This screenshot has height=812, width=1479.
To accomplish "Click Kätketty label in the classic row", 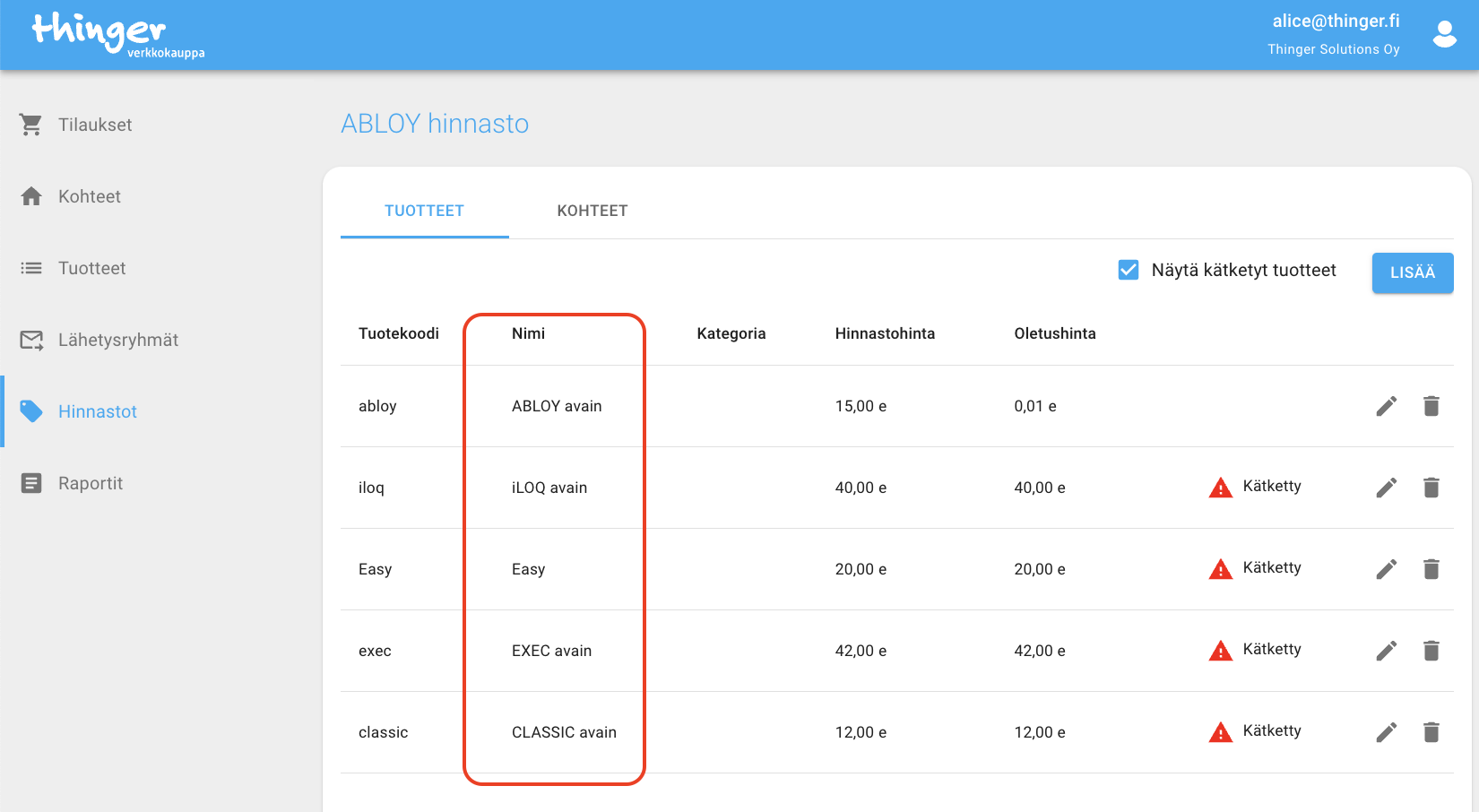I will click(x=1272, y=730).
